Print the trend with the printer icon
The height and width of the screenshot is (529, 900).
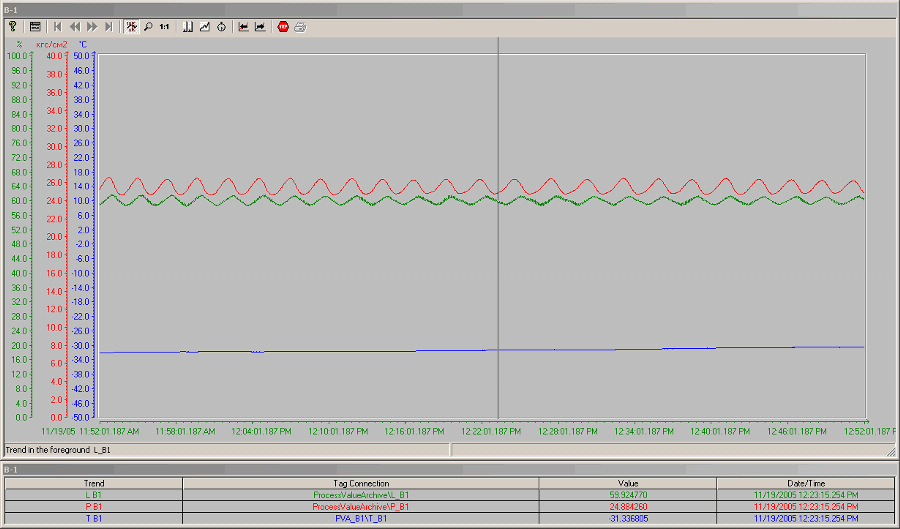tap(300, 27)
